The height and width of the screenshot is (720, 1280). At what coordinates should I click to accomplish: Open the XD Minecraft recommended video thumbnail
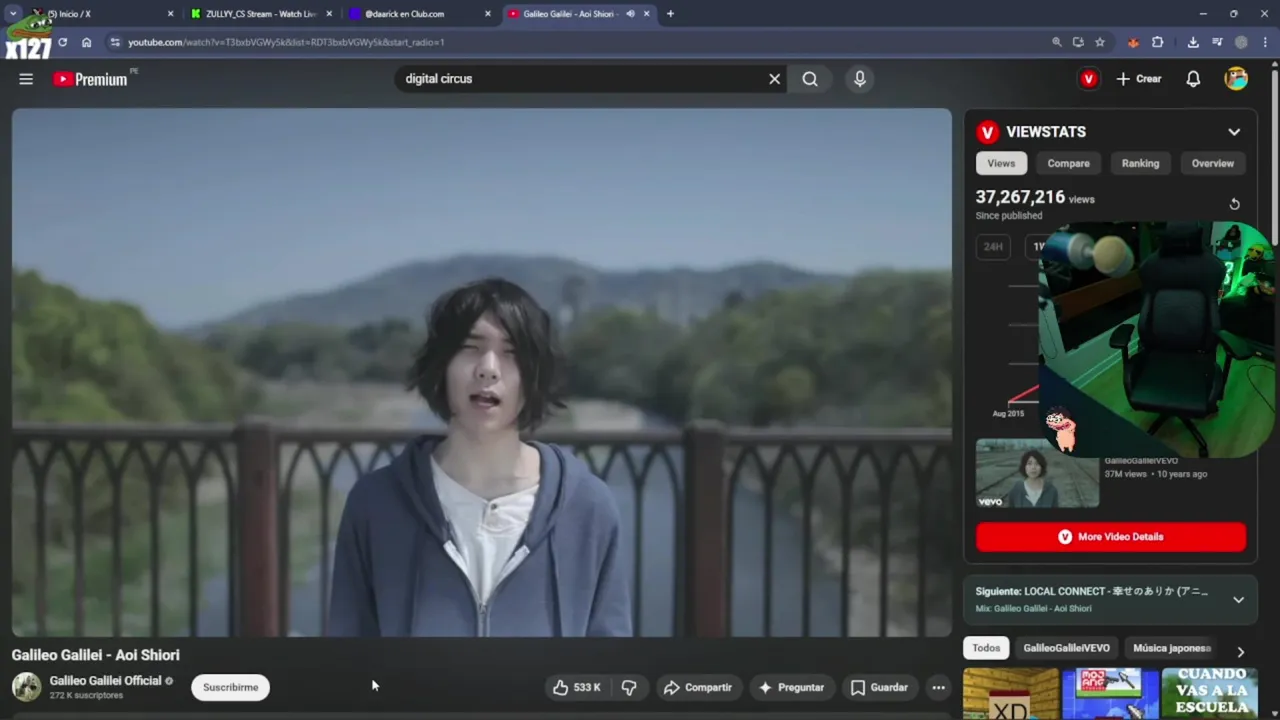point(1010,694)
